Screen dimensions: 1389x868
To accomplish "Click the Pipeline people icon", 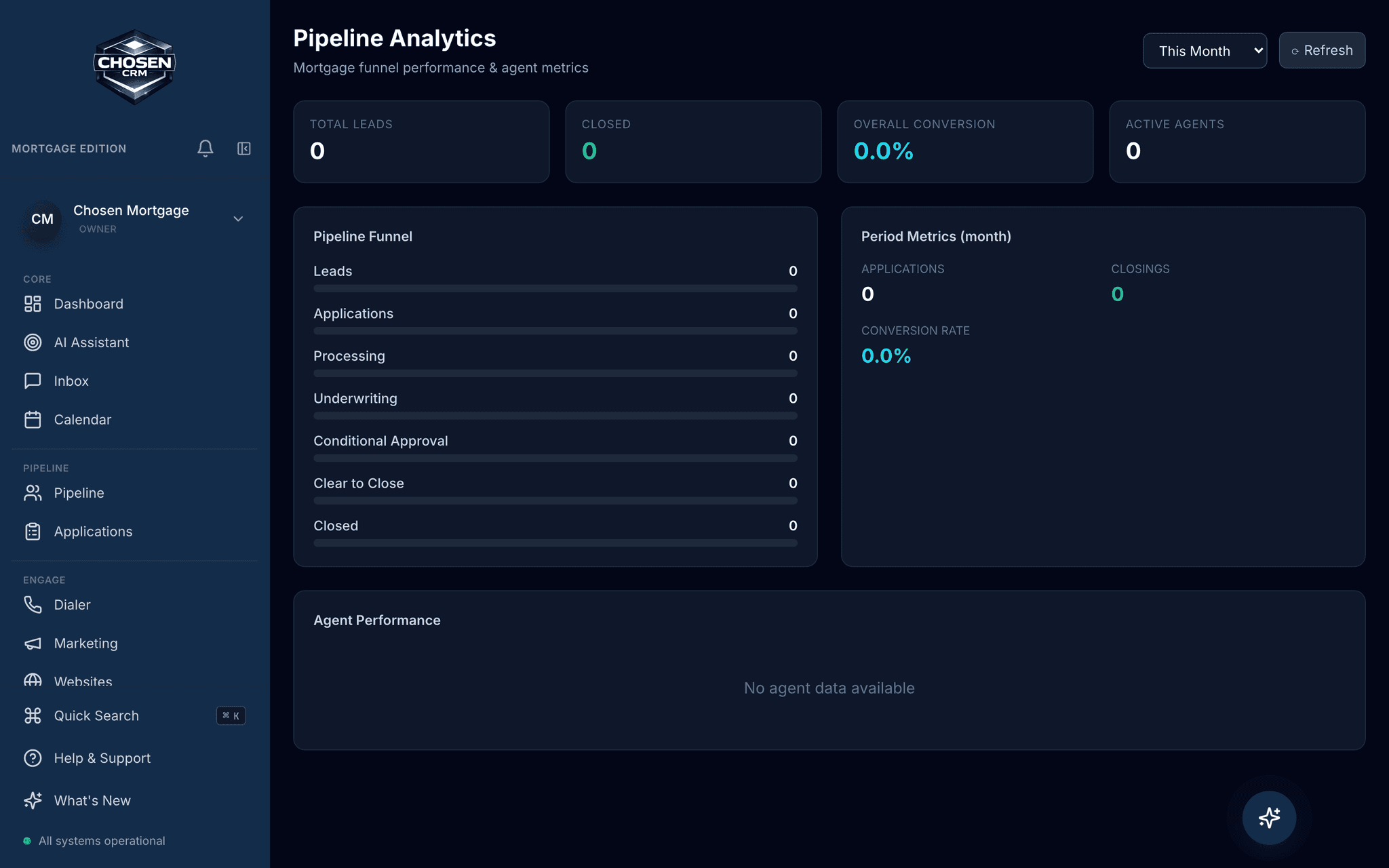I will 33,493.
